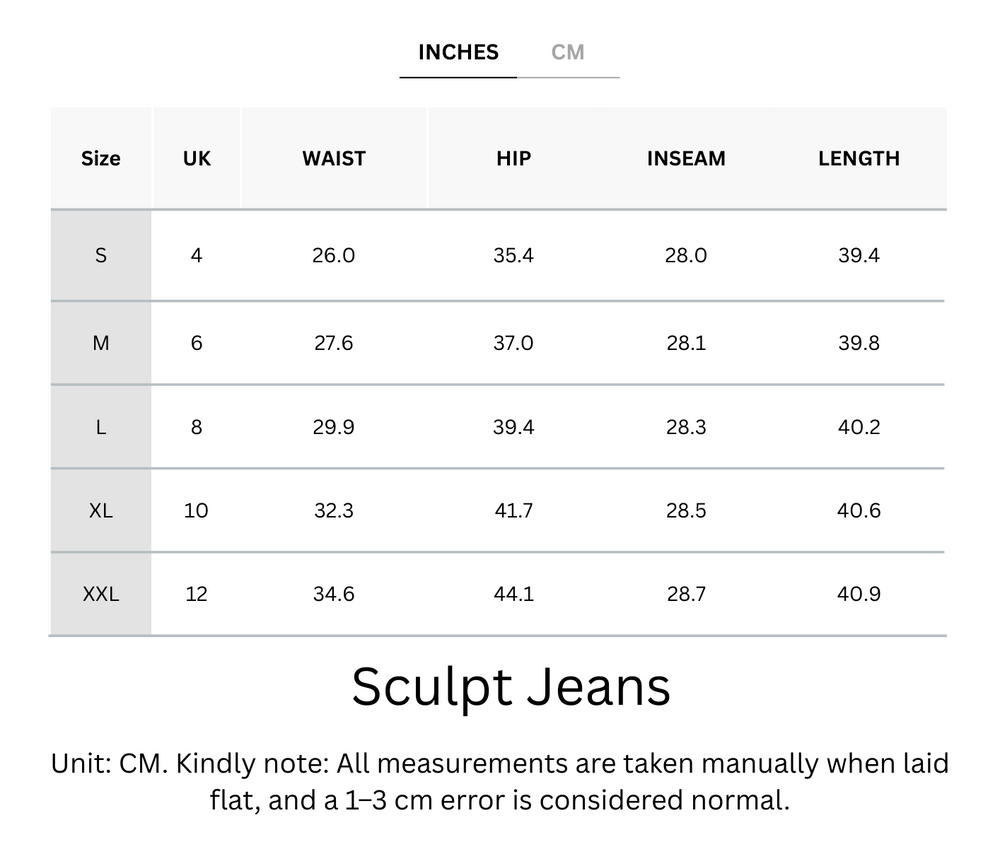Screen dimensions: 1000x854
Task: Click the Size column header
Action: pyautogui.click(x=100, y=158)
